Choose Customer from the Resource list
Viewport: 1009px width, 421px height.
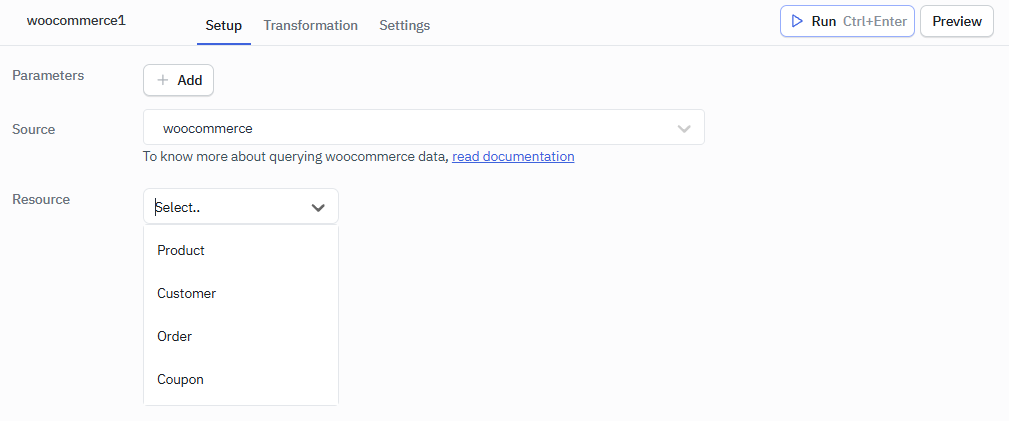point(186,293)
